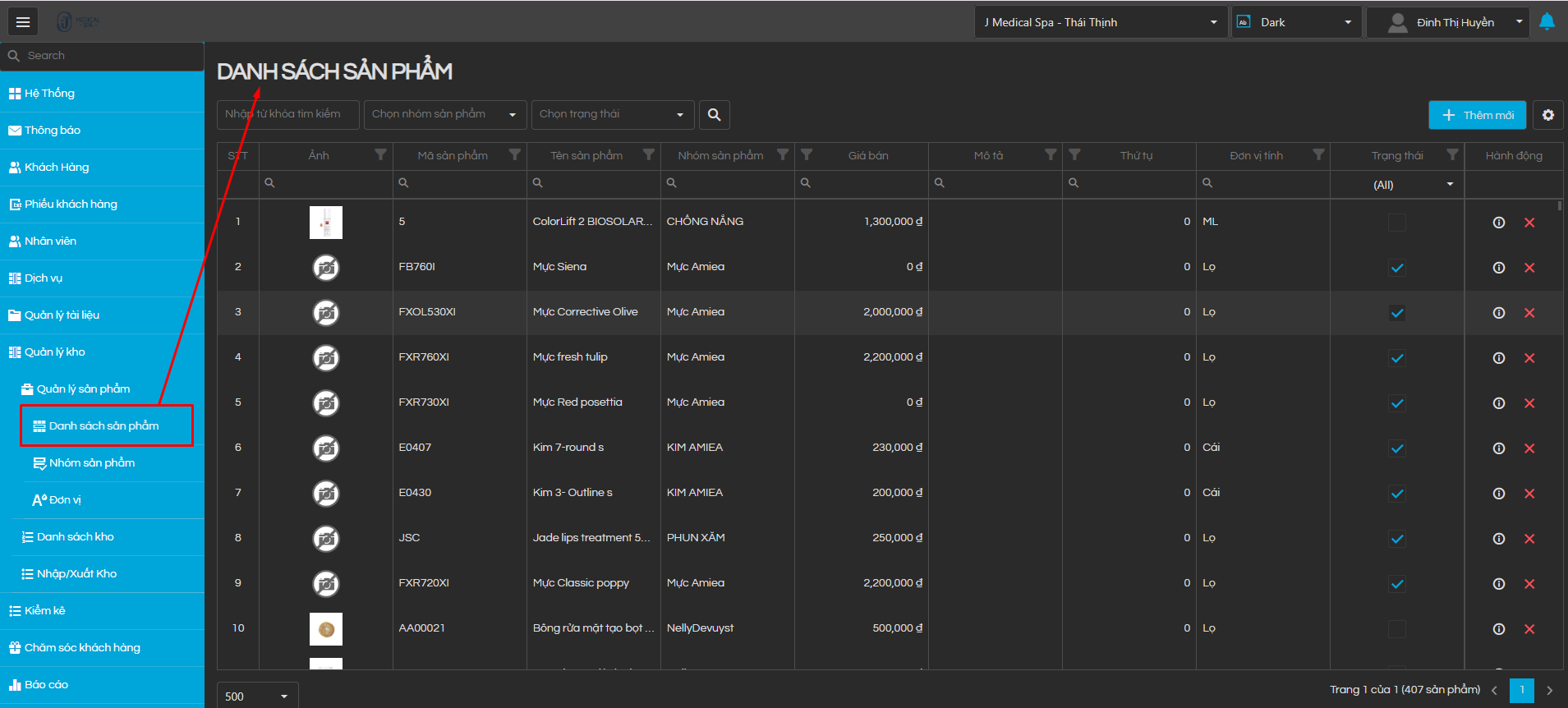Uncheck status of Kim 7-round s
Image resolution: width=1568 pixels, height=708 pixels.
click(1396, 448)
